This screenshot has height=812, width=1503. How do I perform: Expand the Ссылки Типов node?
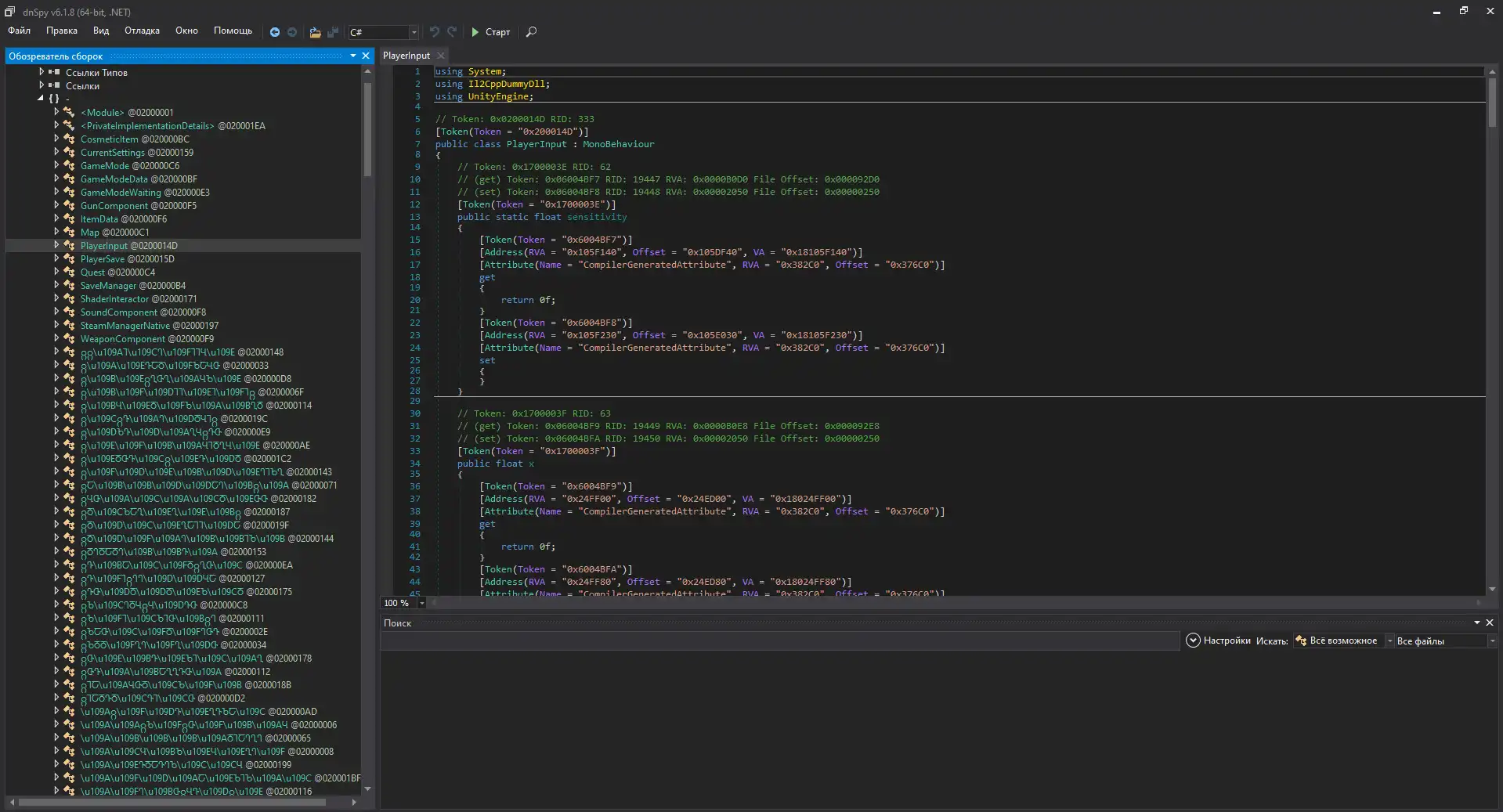coord(42,72)
